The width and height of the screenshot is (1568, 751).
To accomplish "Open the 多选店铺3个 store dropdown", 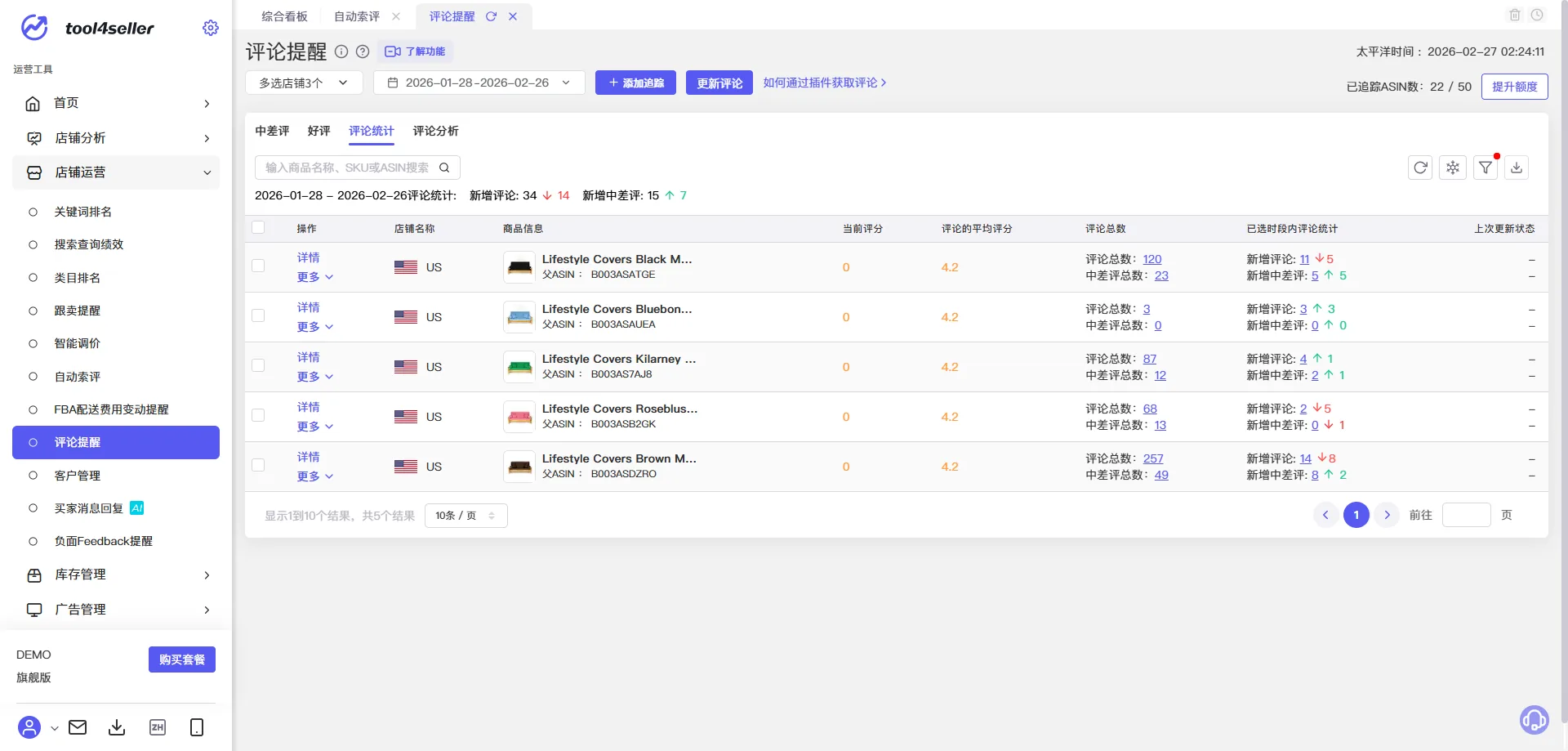I will [x=304, y=83].
